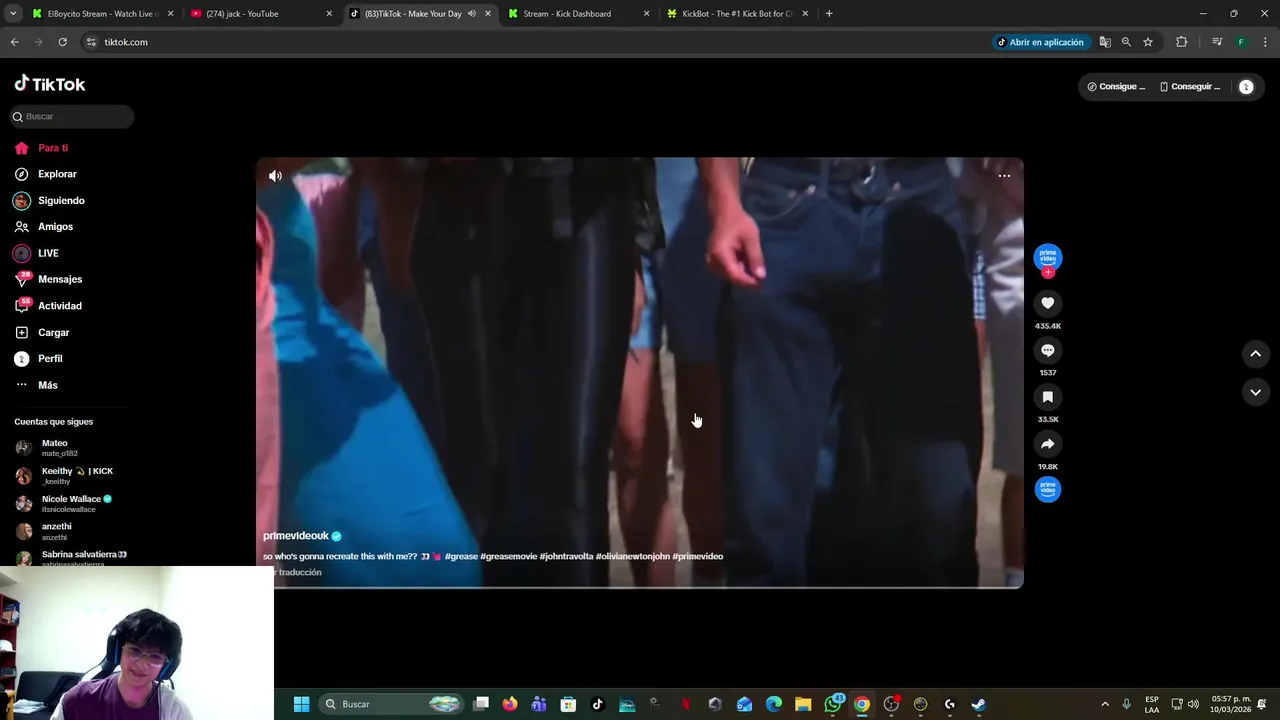The width and height of the screenshot is (1280, 720).
Task: Click the zoom magnifier icon in address bar
Action: pos(1126,42)
